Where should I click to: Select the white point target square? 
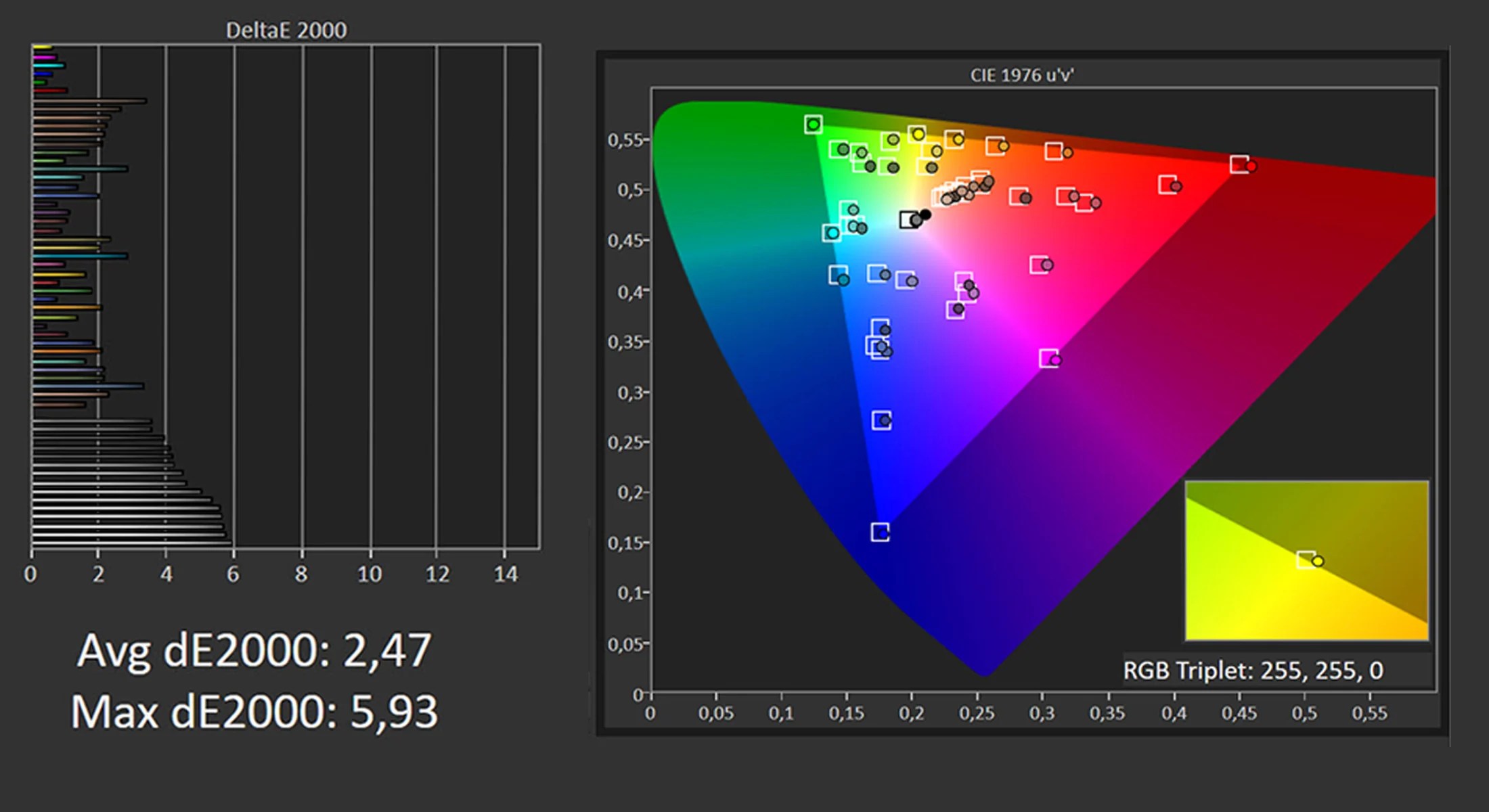(909, 220)
